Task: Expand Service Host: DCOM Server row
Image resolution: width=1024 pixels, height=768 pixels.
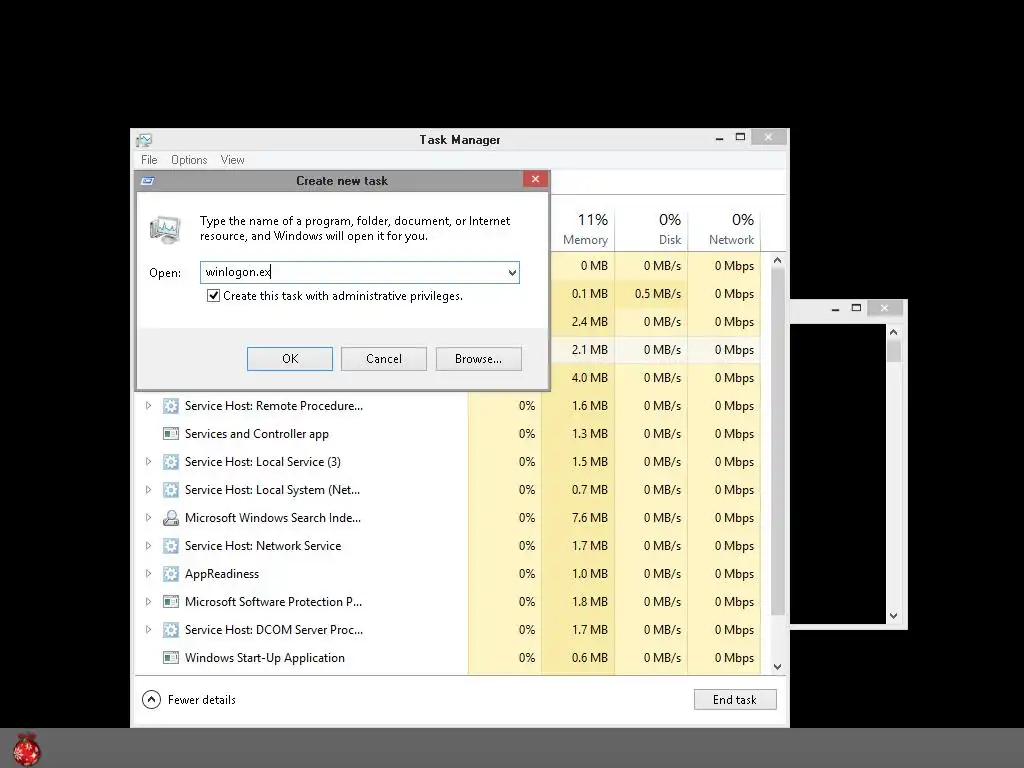Action: click(148, 630)
